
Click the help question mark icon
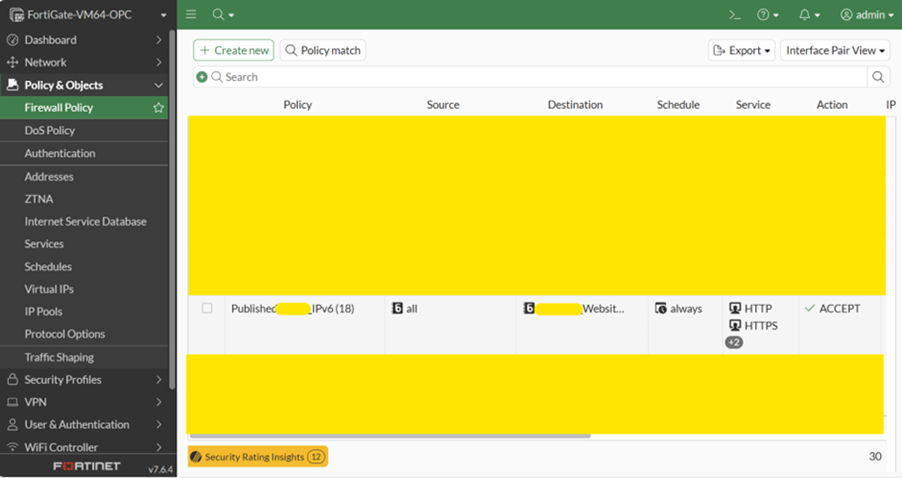click(x=767, y=15)
